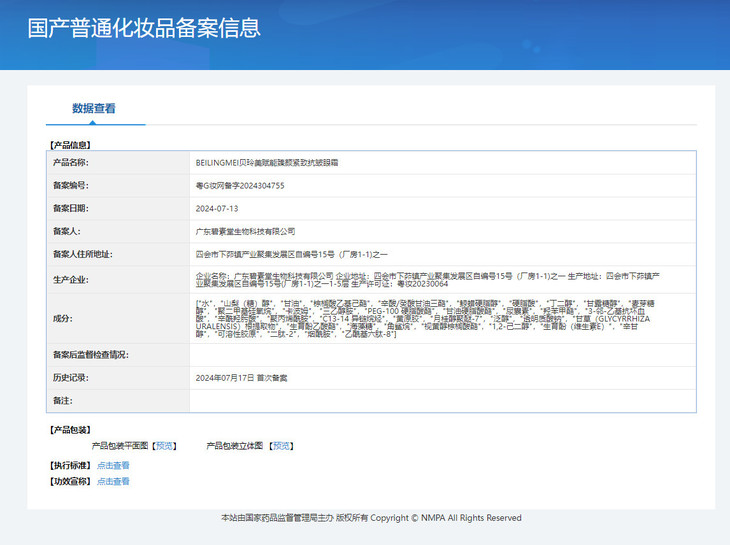Open 预览 link for 产品包装立体图
This screenshot has width=730, height=545.
[283, 446]
